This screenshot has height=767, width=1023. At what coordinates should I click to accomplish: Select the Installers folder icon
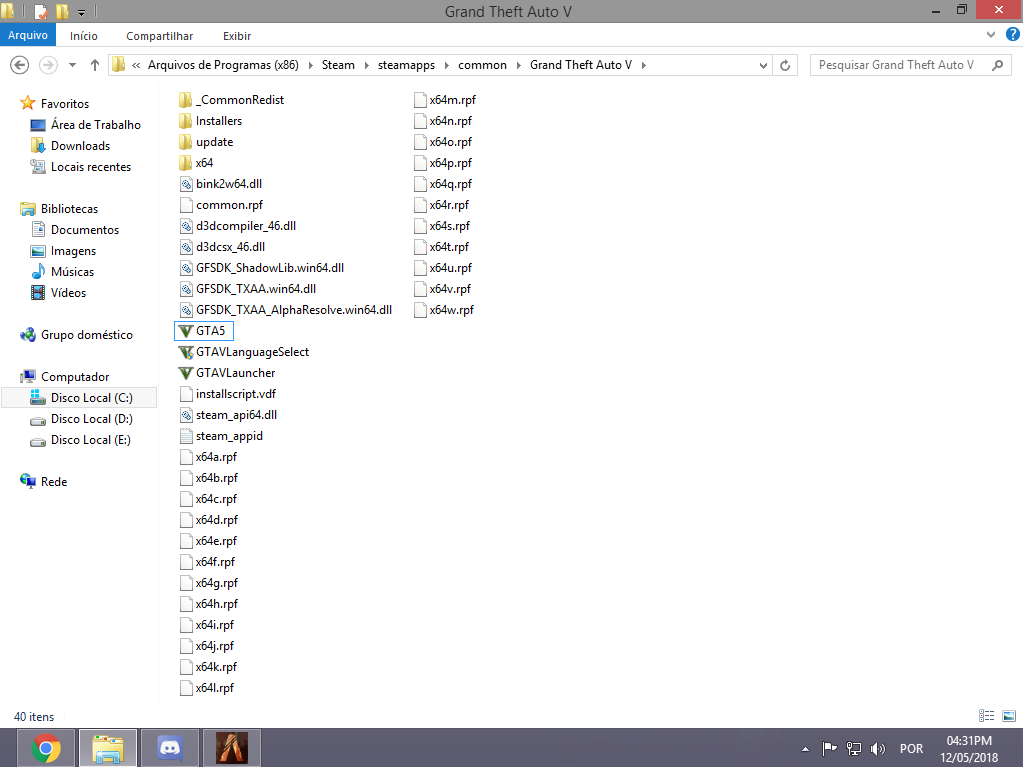(x=186, y=121)
